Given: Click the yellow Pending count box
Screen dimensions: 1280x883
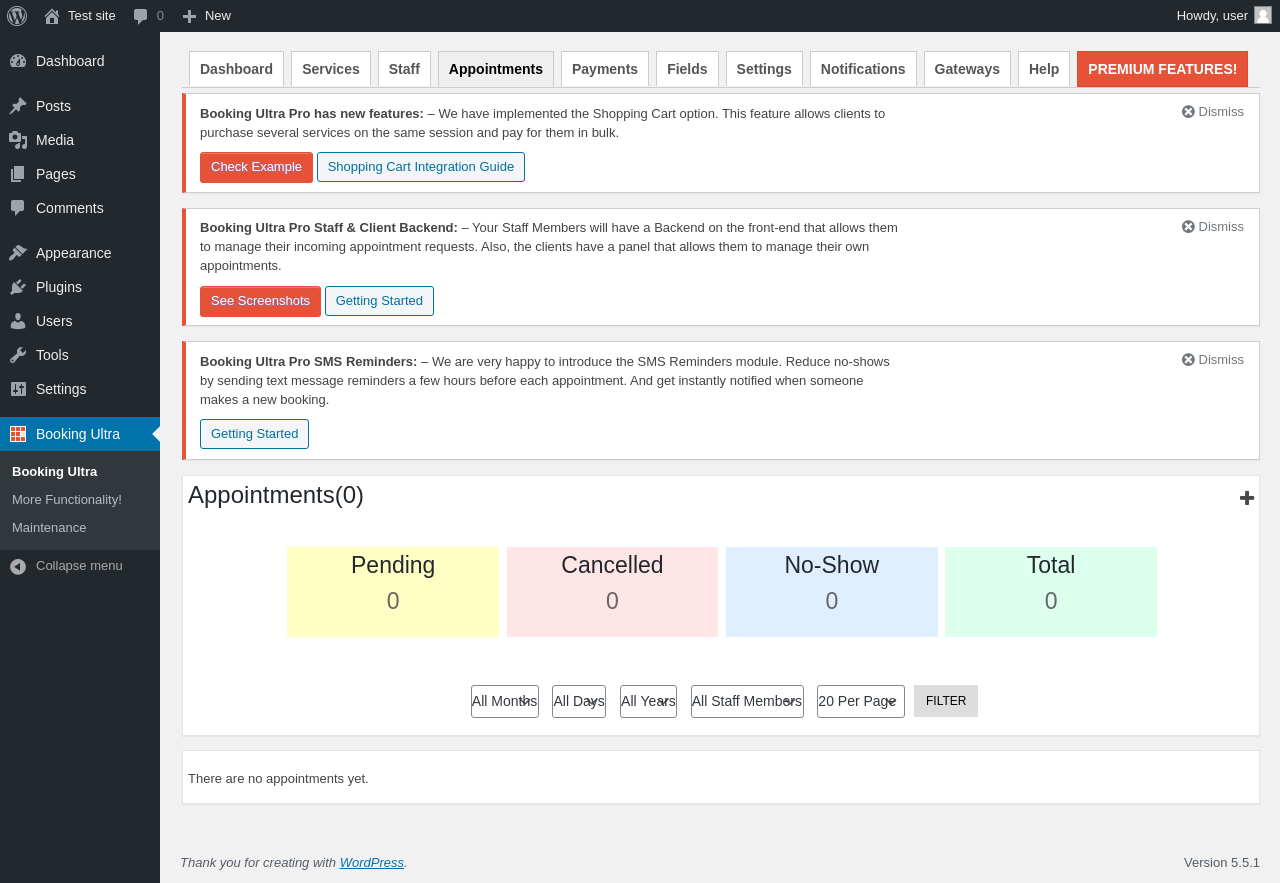Looking at the screenshot, I should [393, 592].
